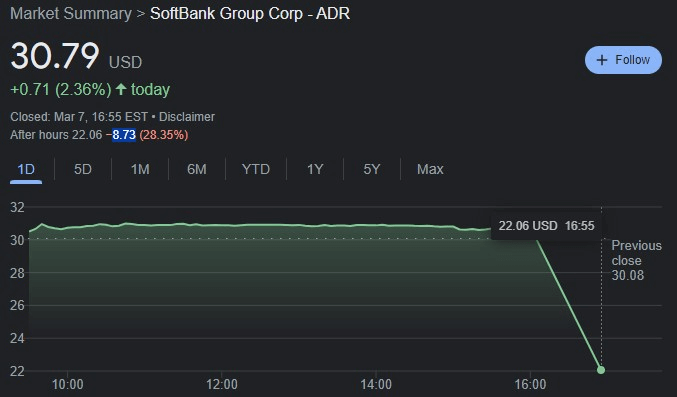
Task: Click the USD currency label beside price
Action: pos(125,62)
